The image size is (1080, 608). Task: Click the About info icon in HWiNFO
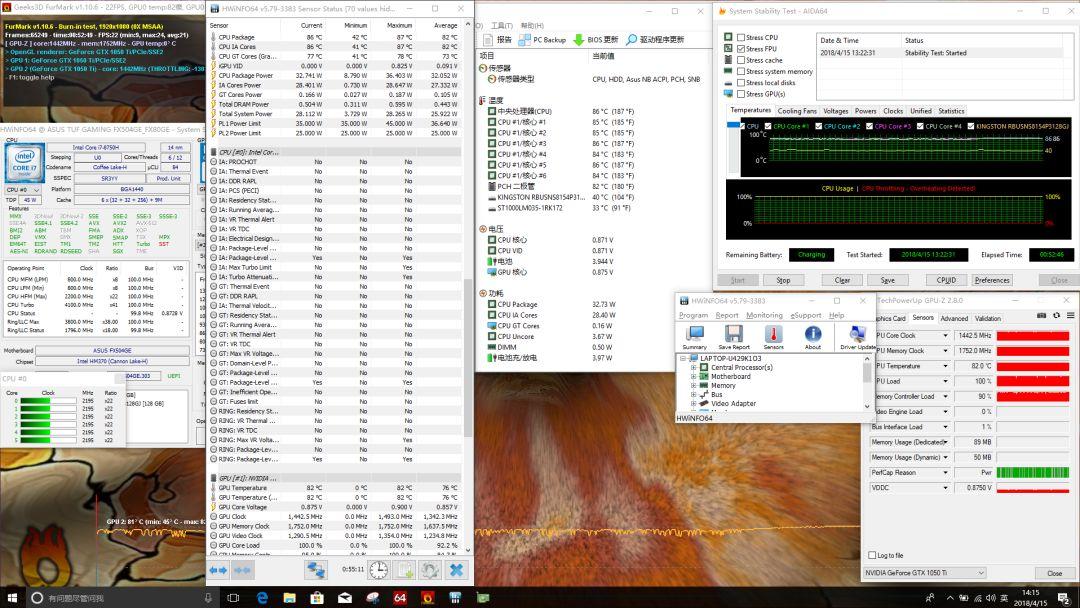[x=813, y=335]
